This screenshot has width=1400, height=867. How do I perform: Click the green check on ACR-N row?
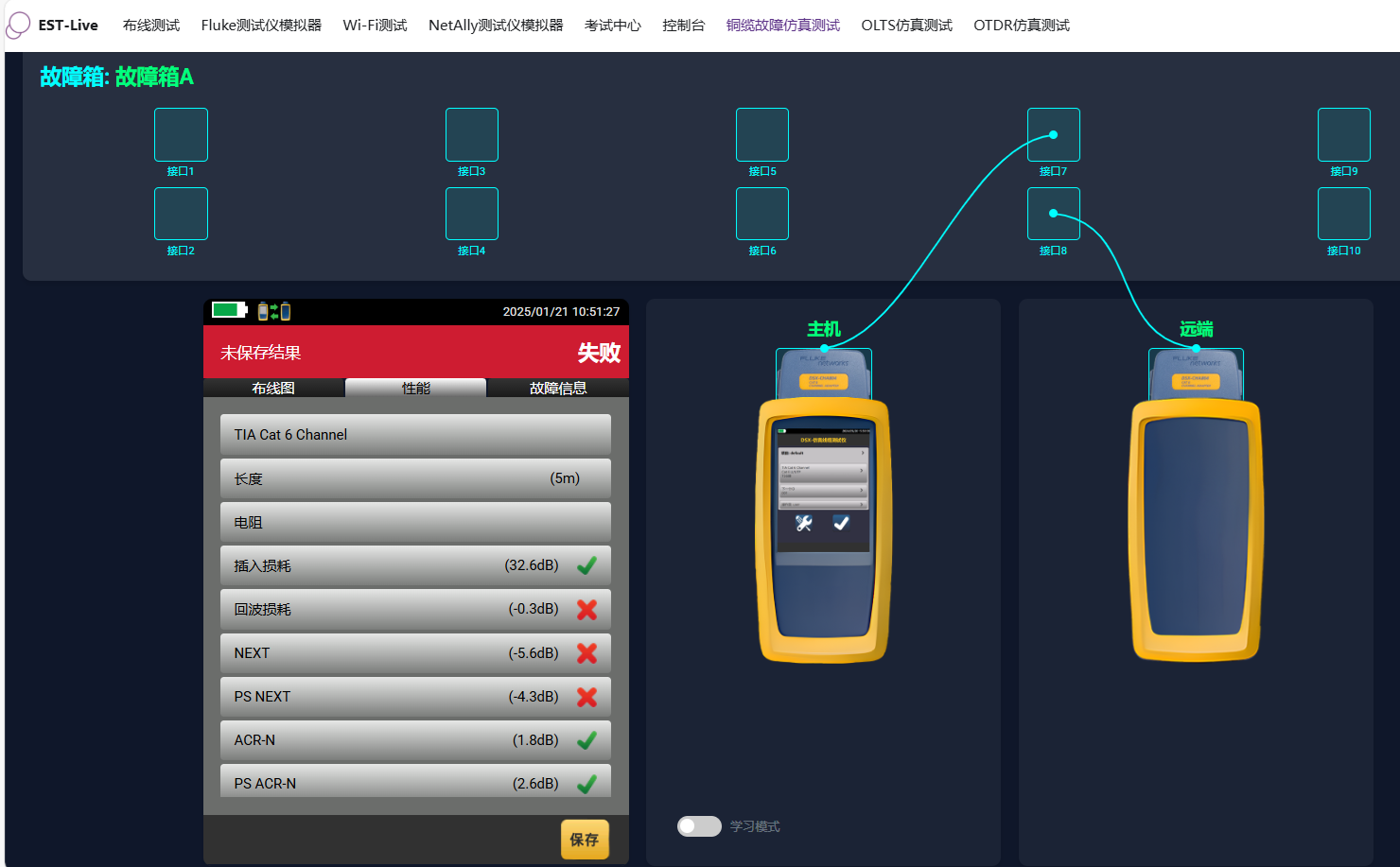click(586, 739)
